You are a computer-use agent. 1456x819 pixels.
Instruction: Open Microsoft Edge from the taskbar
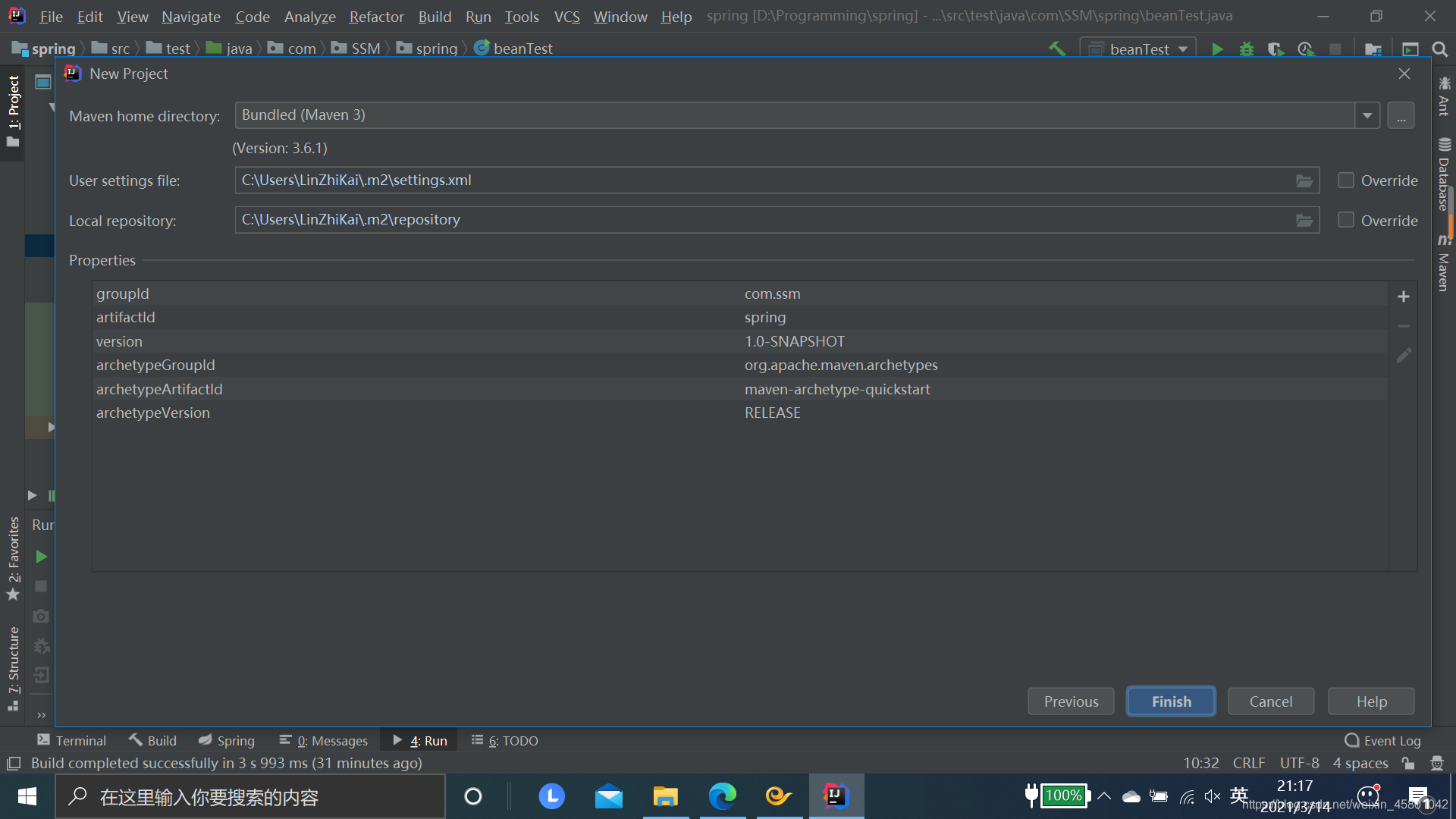722,795
